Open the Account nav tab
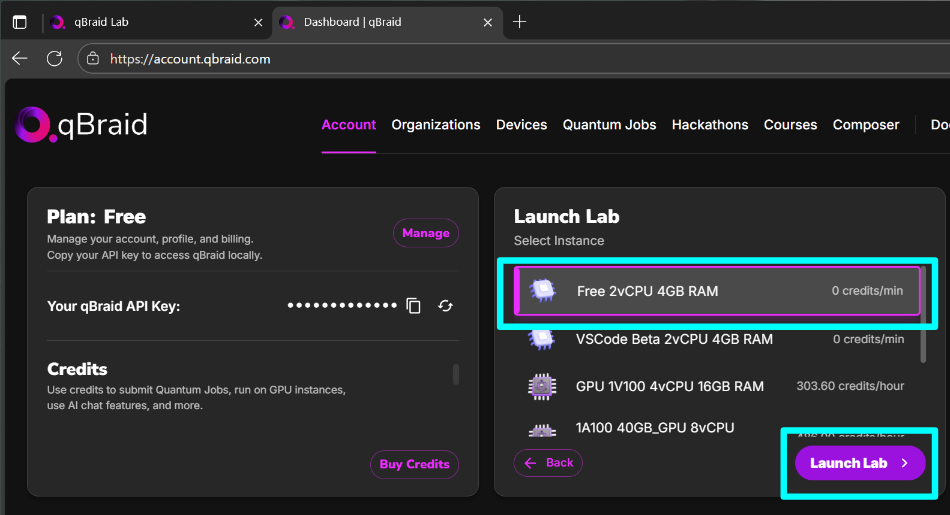The image size is (950, 515). 348,125
